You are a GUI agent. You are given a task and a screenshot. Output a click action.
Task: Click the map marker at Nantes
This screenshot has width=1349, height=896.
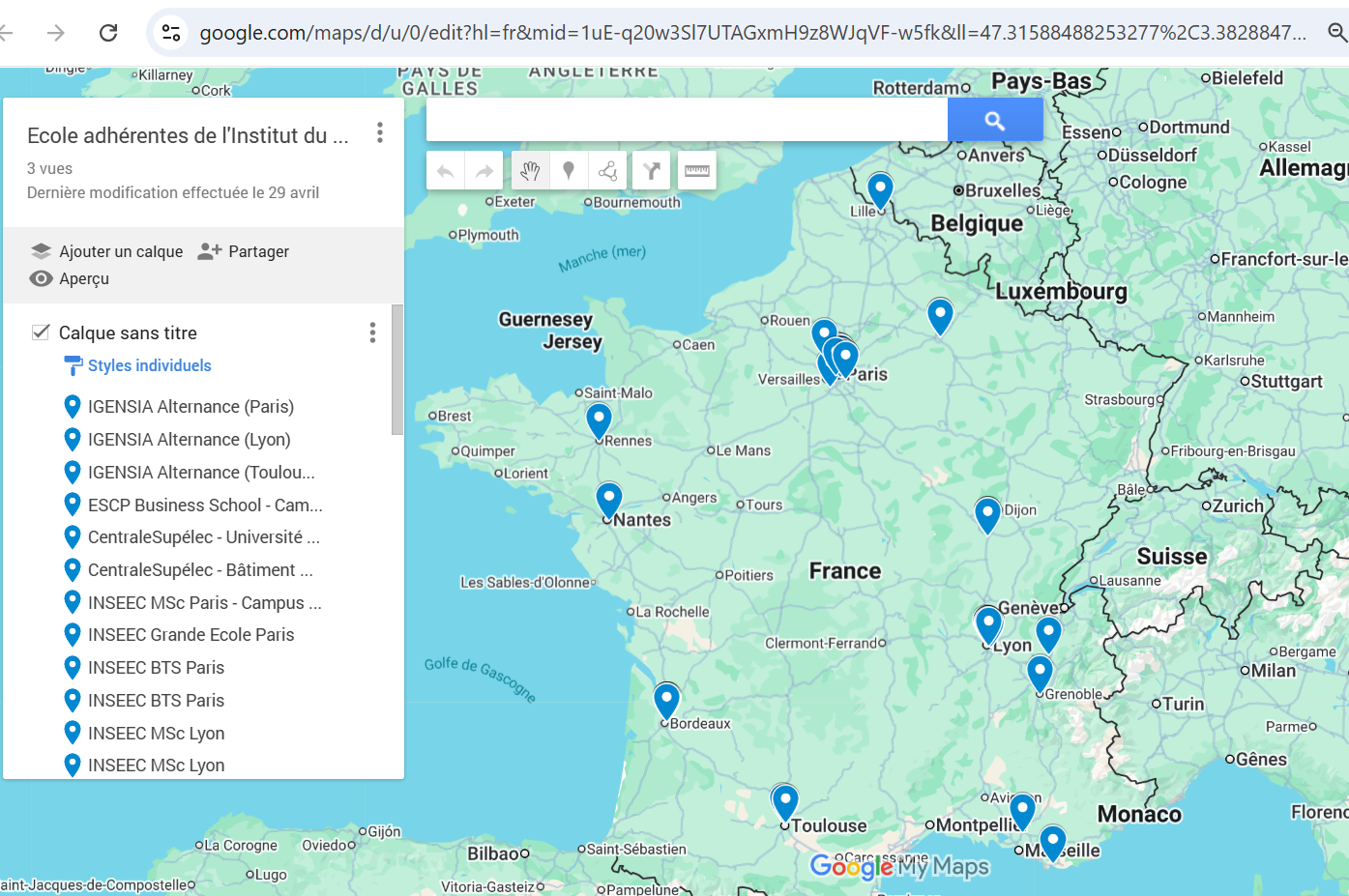click(608, 499)
